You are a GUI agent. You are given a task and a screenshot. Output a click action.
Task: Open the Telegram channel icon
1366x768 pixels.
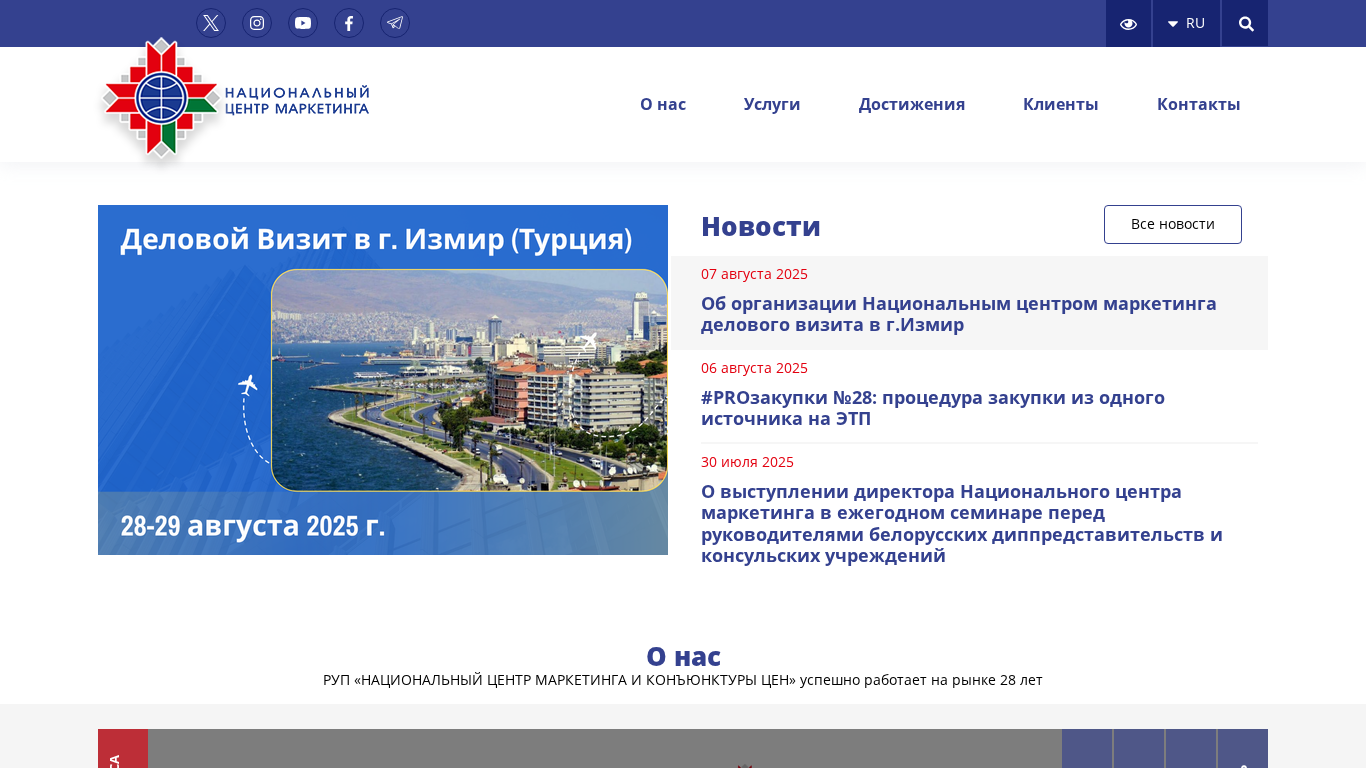[x=395, y=23]
